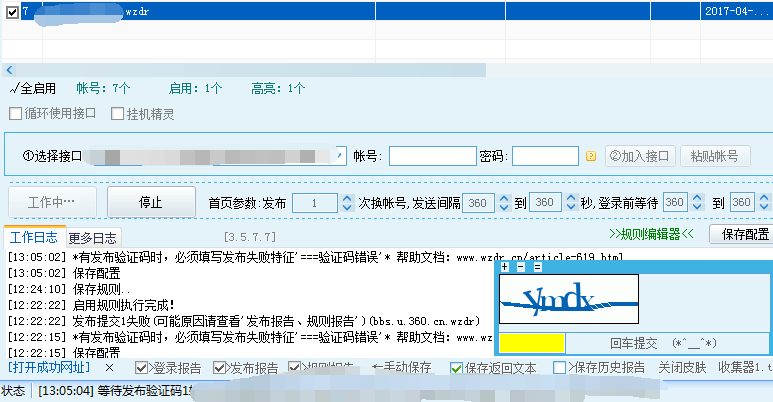This screenshot has height=402, width=773.
Task: Decrease the first 发送间隔 value down arrow
Action: [x=504, y=207]
